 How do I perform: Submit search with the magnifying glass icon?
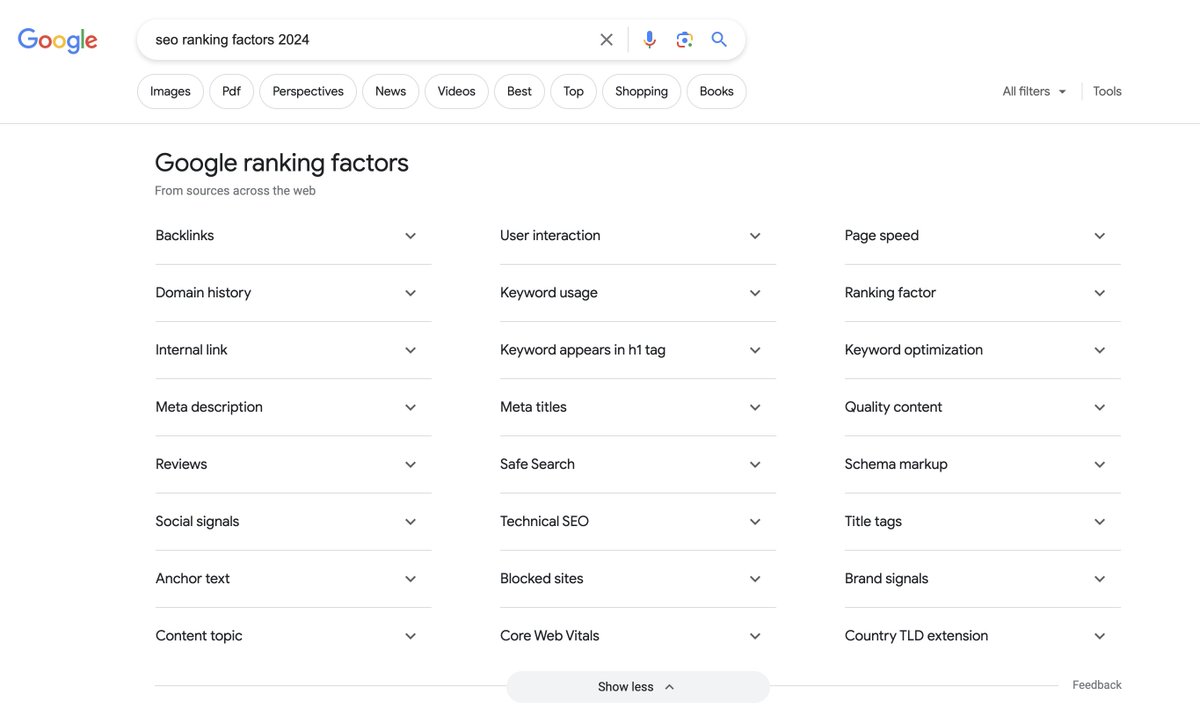(x=719, y=40)
